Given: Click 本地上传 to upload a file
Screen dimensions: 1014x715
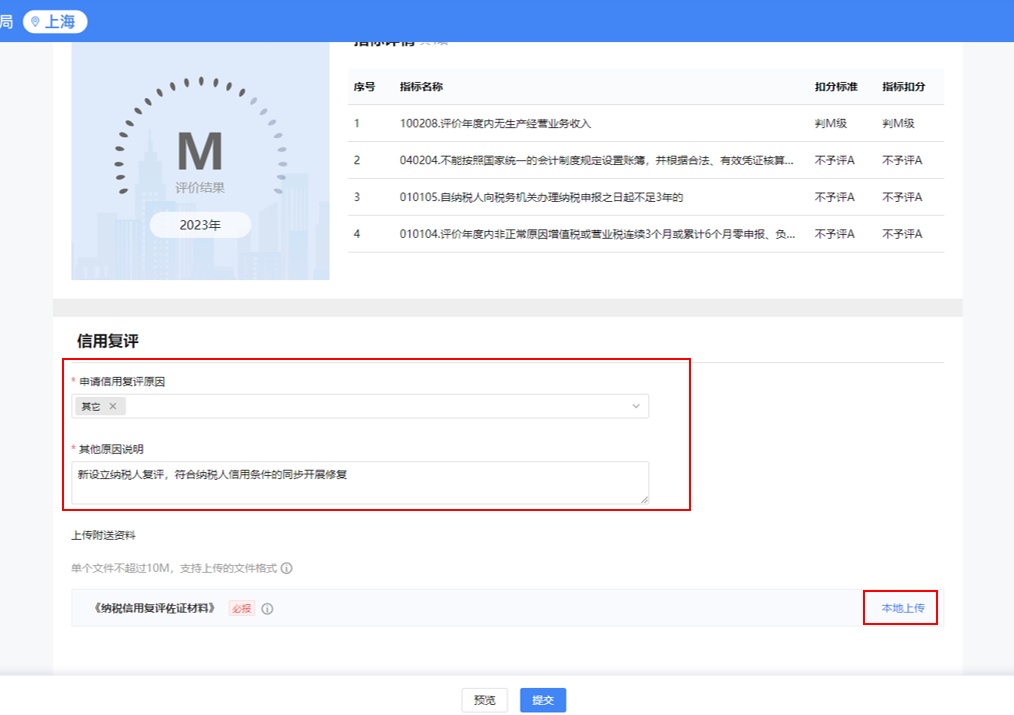Looking at the screenshot, I should [x=902, y=608].
